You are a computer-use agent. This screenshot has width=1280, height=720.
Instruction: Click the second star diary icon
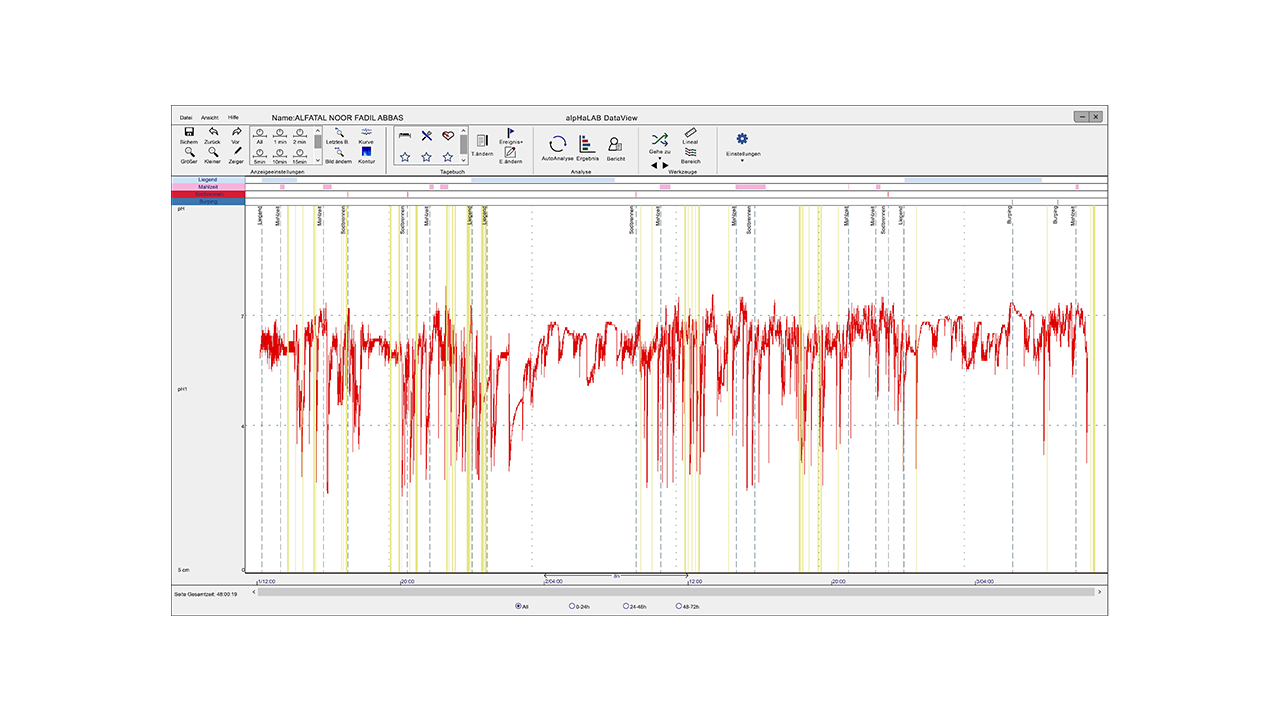tap(427, 157)
